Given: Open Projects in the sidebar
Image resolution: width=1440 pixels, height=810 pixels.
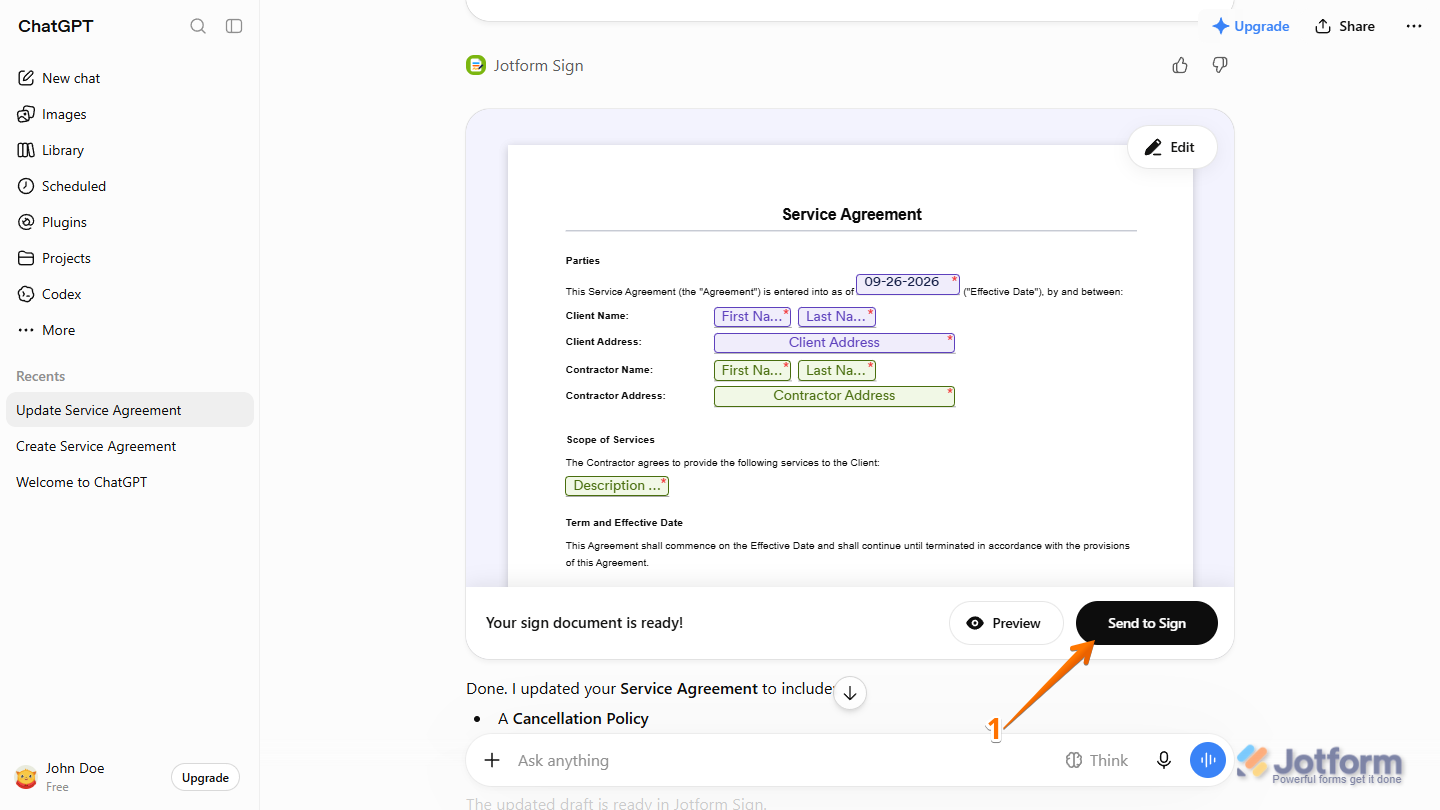Looking at the screenshot, I should click(129, 258).
